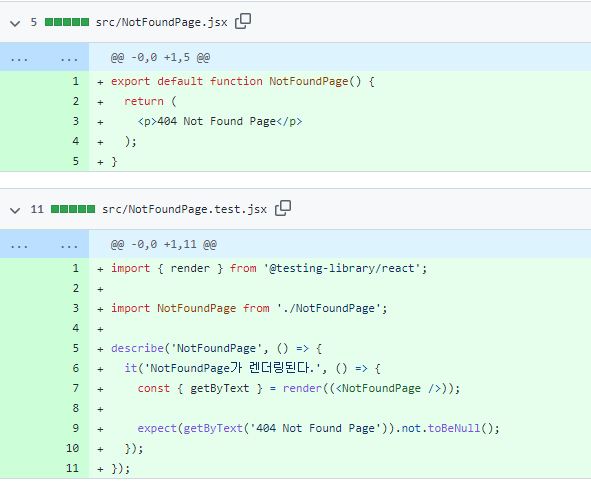The image size is (591, 483).
Task: Click hunk header '@@ -0,0 +1,5 @@'
Action: 160,58
